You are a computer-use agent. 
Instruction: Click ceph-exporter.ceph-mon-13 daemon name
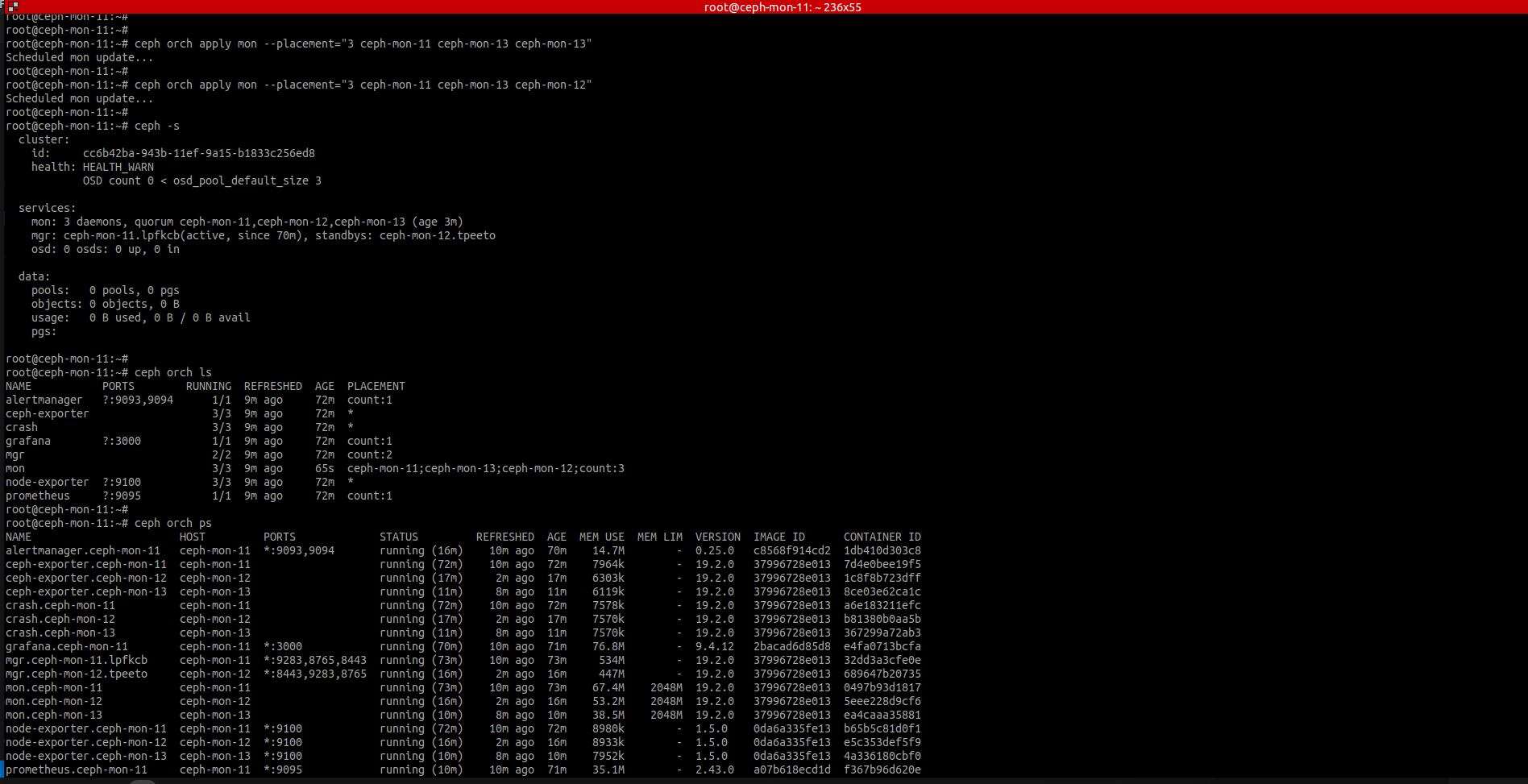[86, 591]
